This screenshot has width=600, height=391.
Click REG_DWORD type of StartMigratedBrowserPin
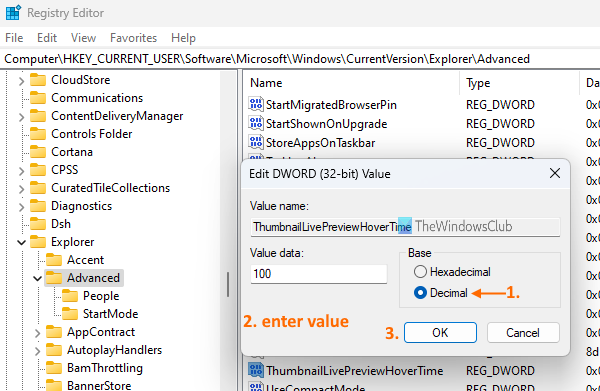500,105
